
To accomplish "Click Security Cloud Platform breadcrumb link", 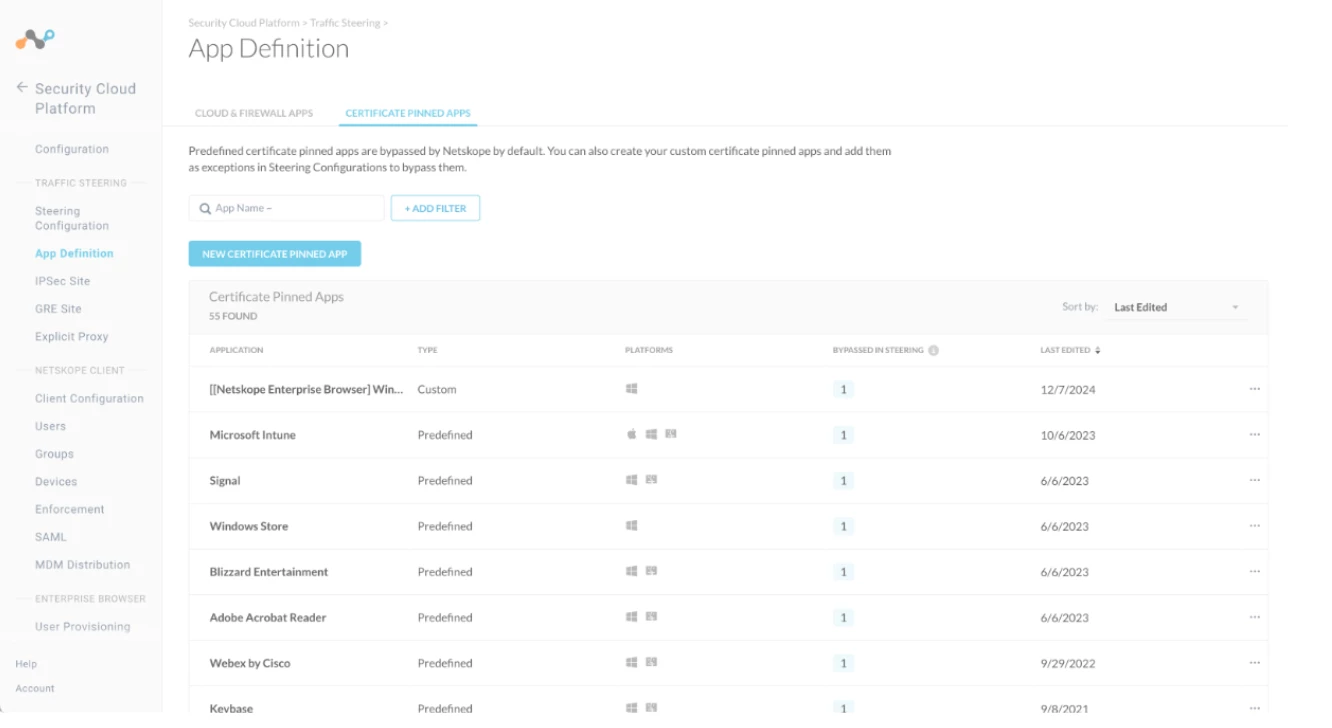I will click(x=244, y=22).
